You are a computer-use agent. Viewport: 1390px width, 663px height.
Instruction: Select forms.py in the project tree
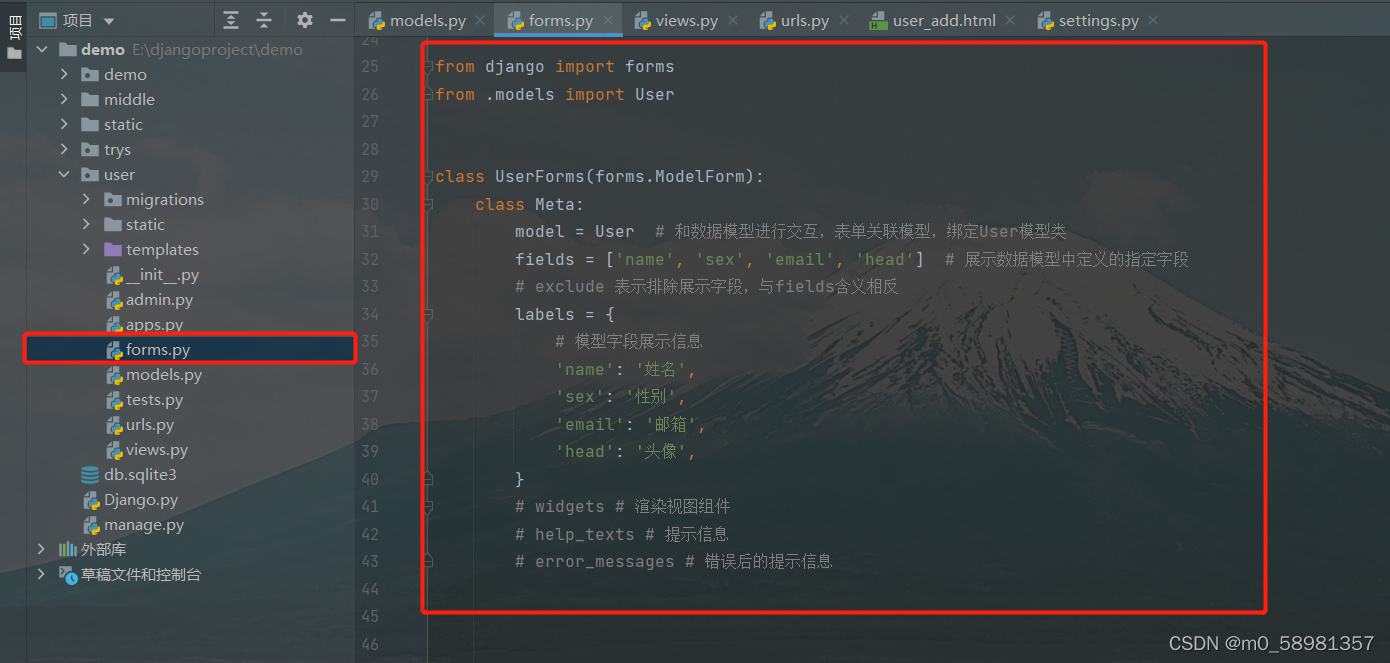click(158, 349)
